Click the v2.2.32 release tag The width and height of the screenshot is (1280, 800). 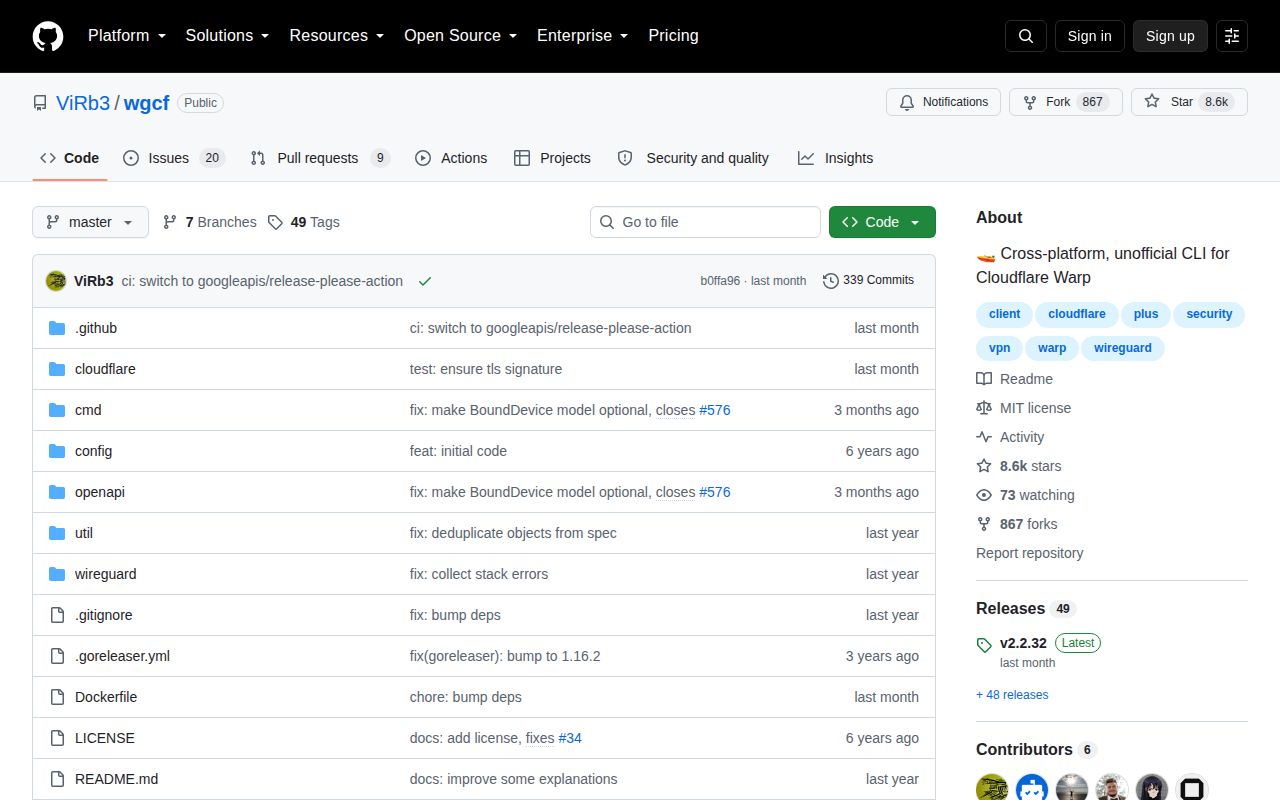pos(1023,643)
